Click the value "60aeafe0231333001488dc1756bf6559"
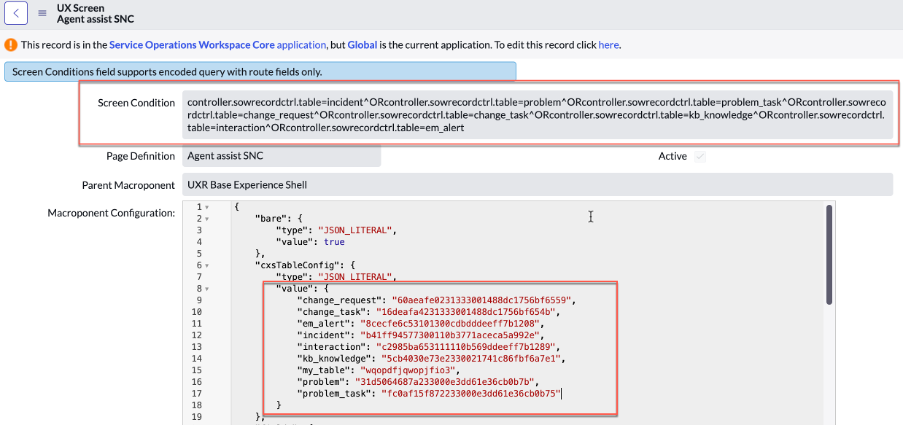 click(x=483, y=300)
